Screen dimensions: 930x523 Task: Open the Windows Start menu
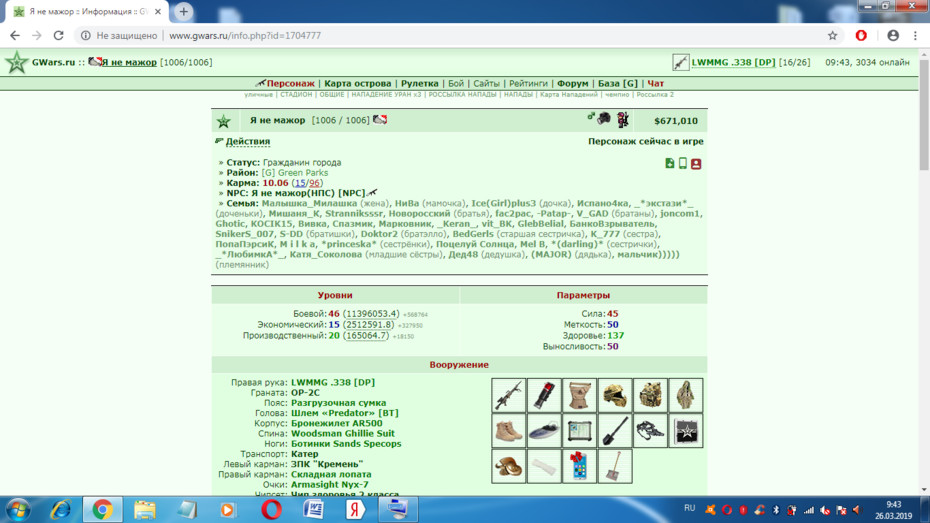(x=18, y=510)
